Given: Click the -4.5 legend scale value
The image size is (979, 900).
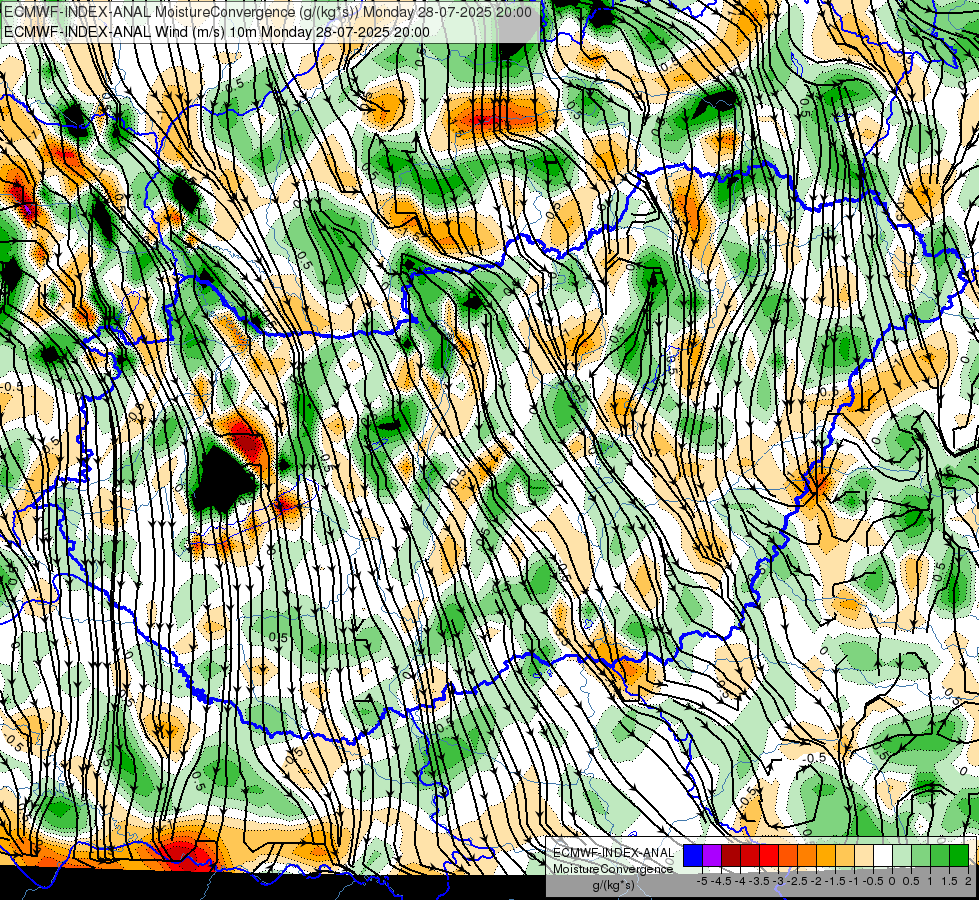Looking at the screenshot, I should (721, 881).
